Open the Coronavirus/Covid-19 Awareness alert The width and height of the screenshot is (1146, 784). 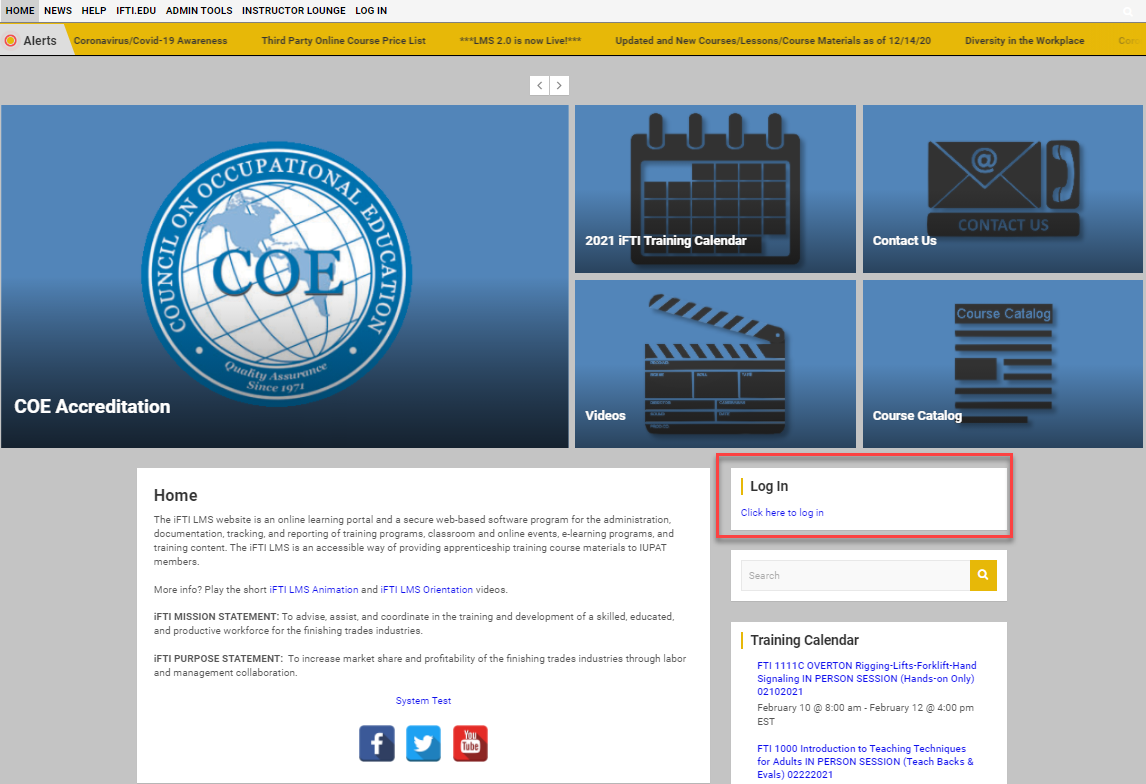[151, 41]
